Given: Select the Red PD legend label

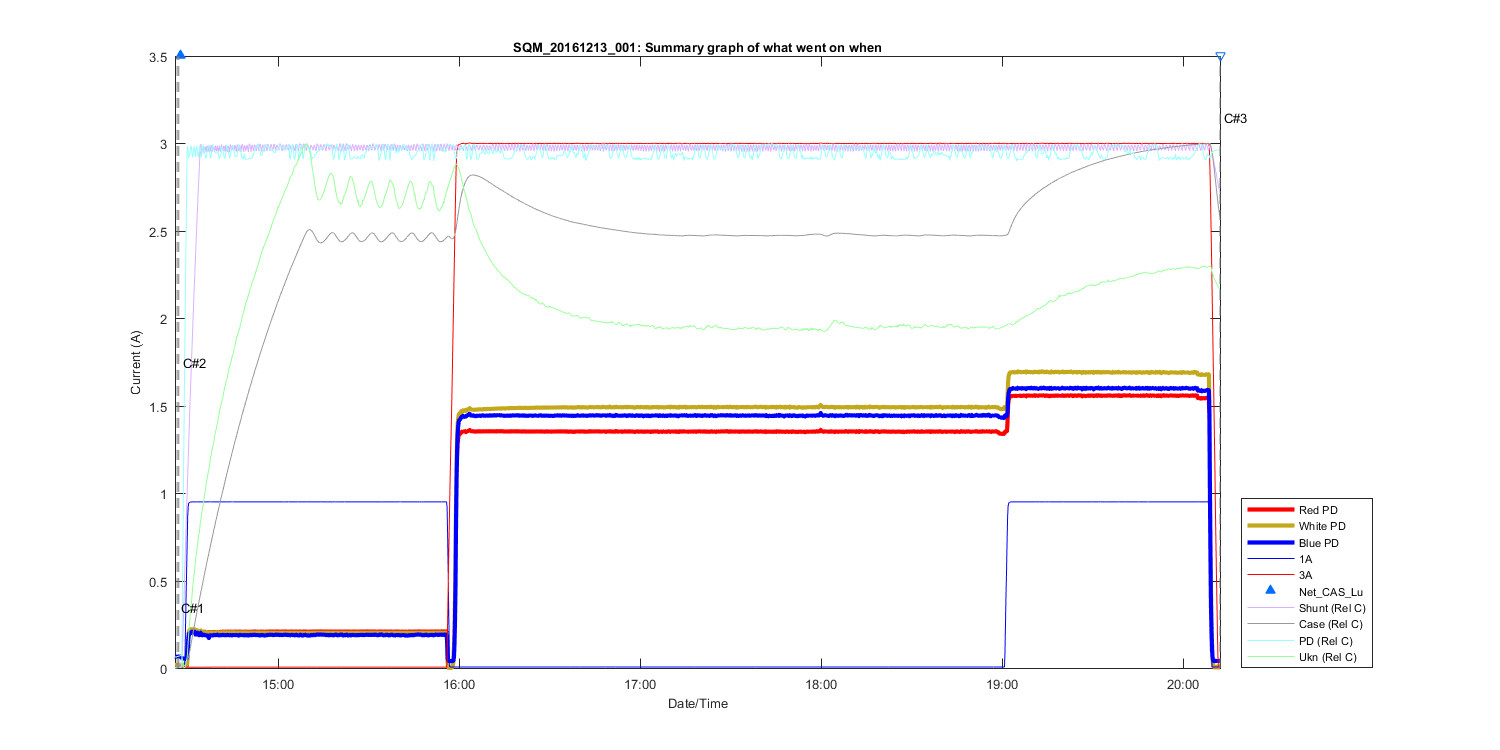Looking at the screenshot, I should (x=1320, y=509).
